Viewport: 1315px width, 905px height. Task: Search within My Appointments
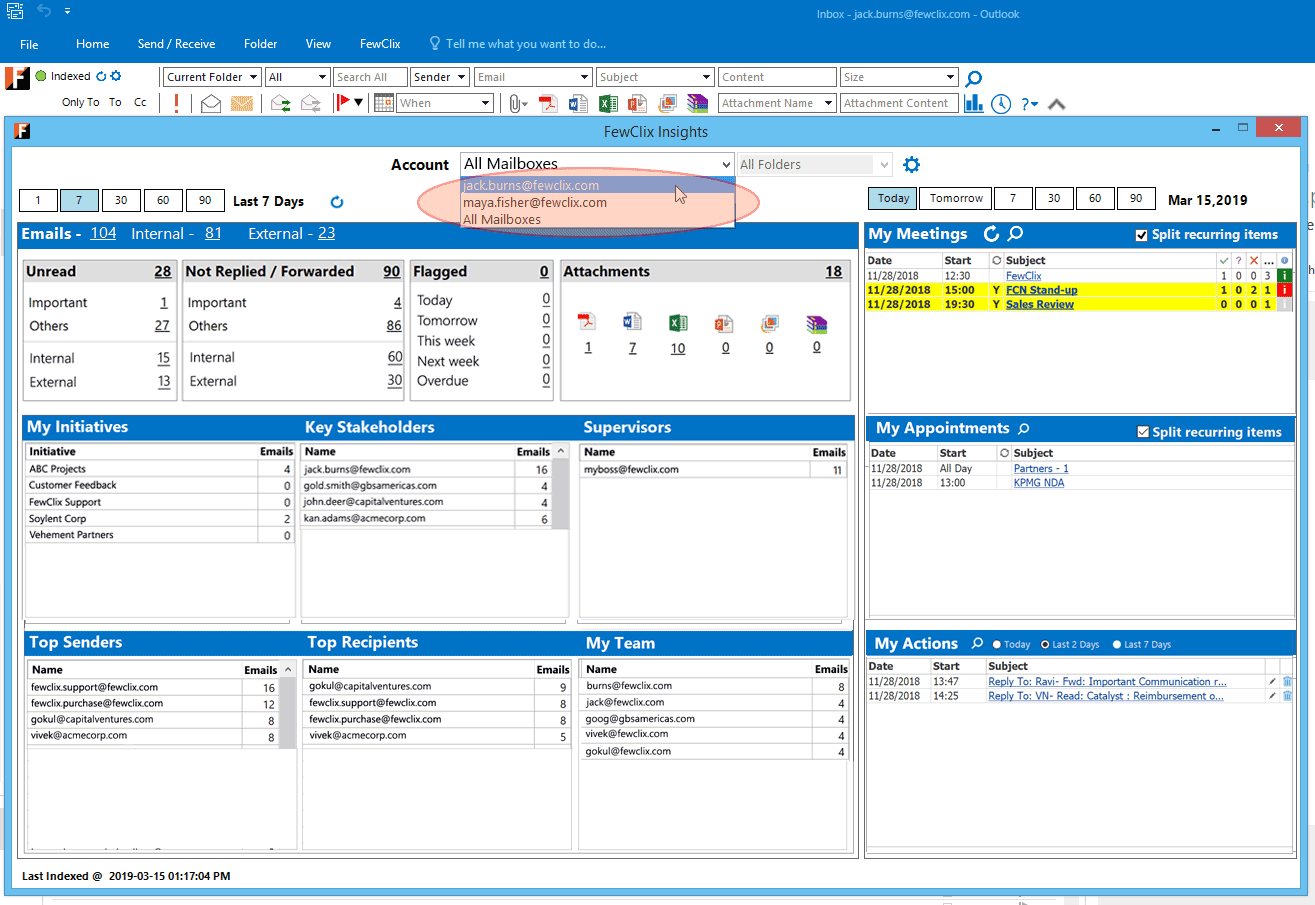(1023, 429)
